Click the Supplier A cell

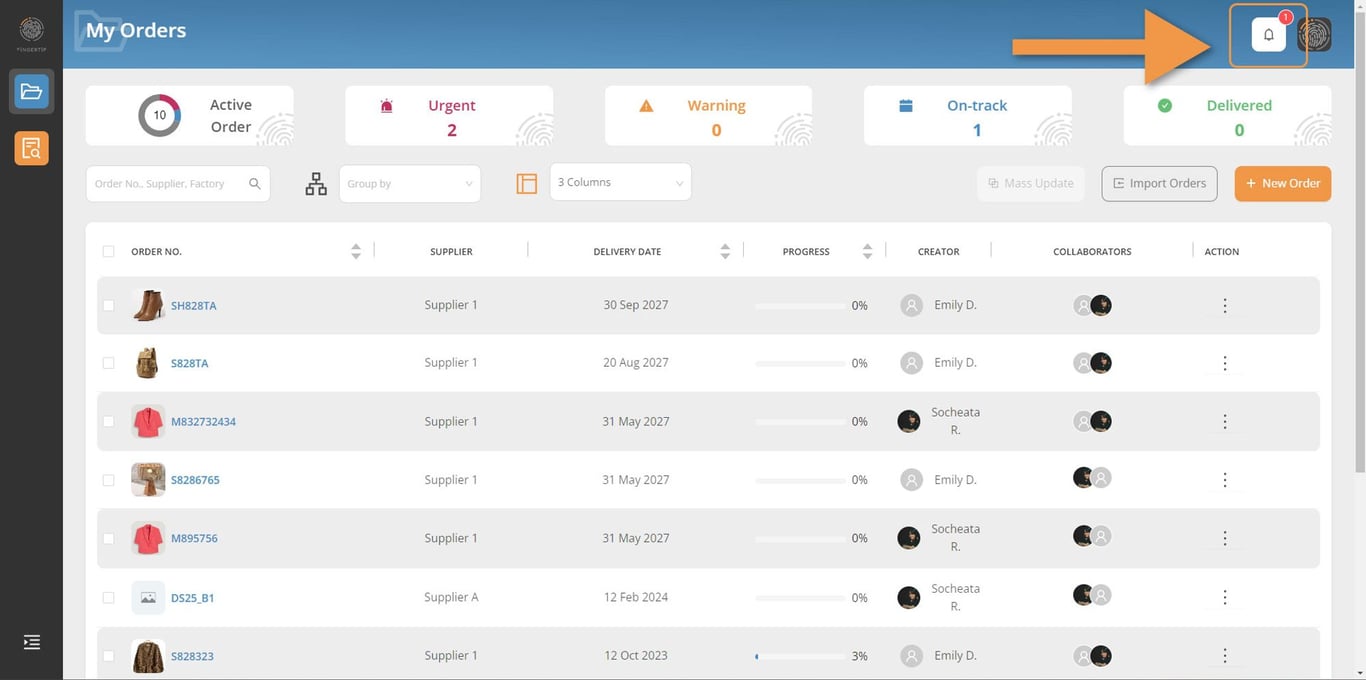point(451,597)
